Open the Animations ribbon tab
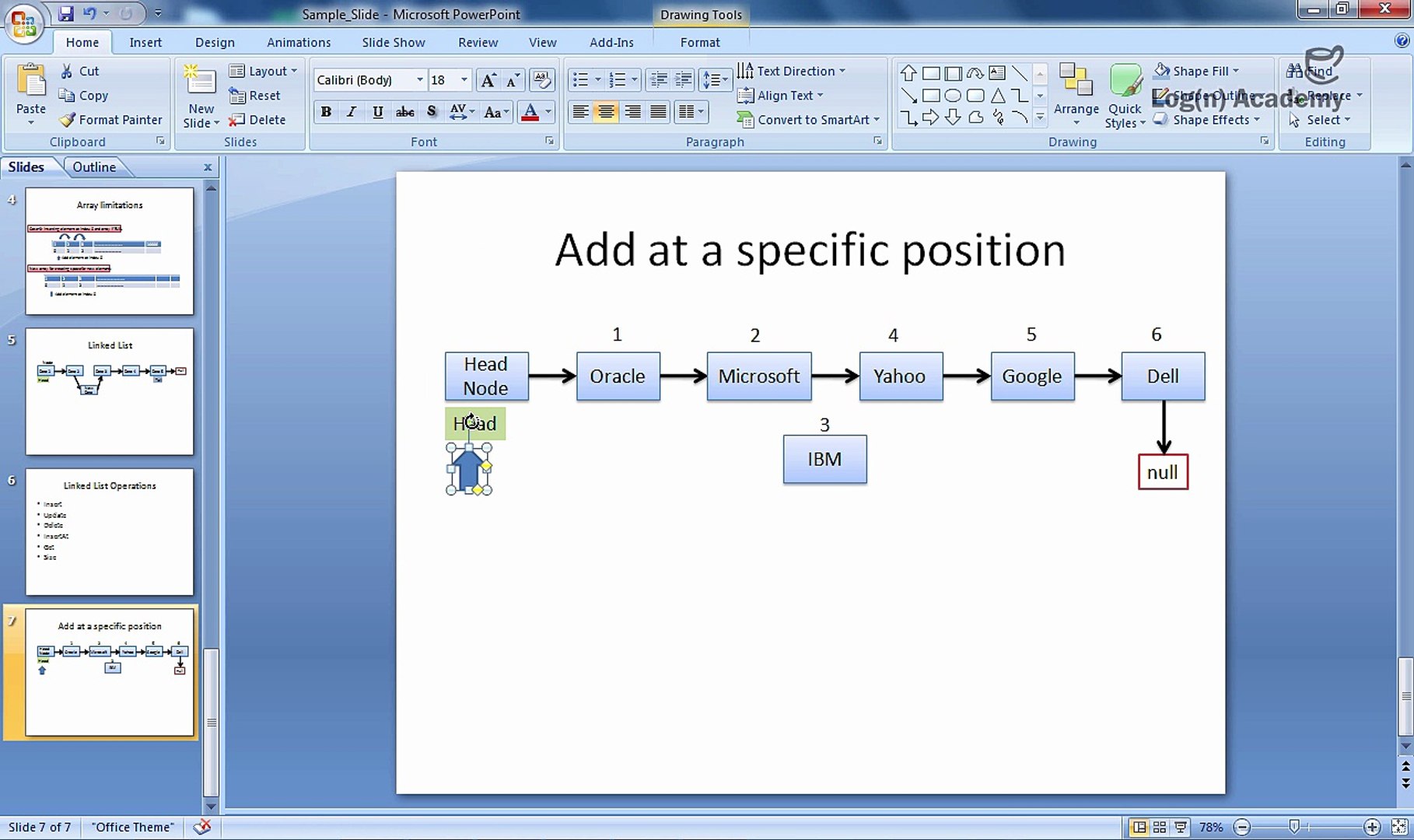 (x=299, y=42)
